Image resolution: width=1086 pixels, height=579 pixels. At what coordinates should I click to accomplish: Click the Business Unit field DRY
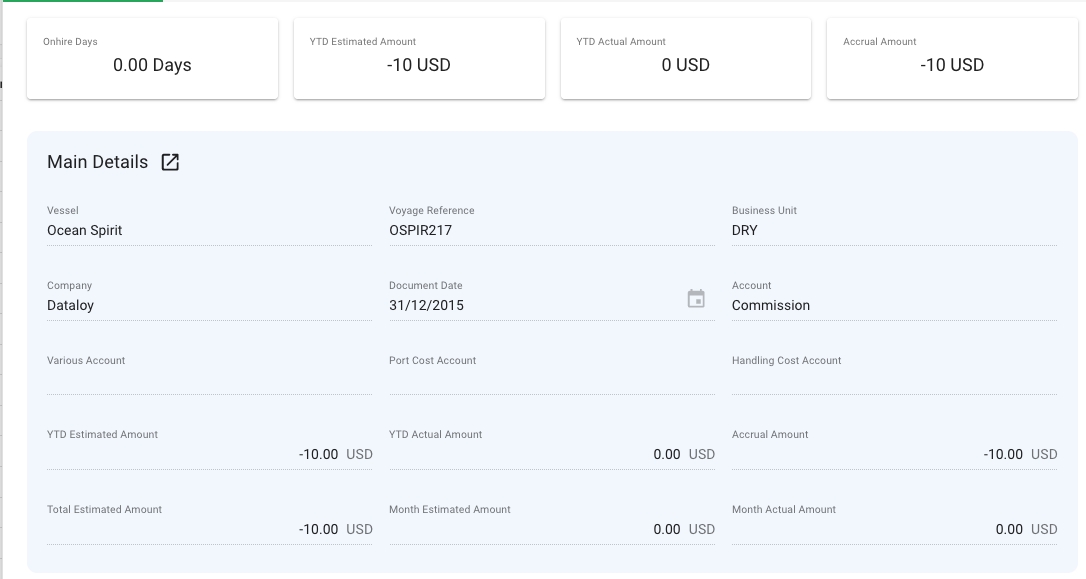pyautogui.click(x=893, y=230)
